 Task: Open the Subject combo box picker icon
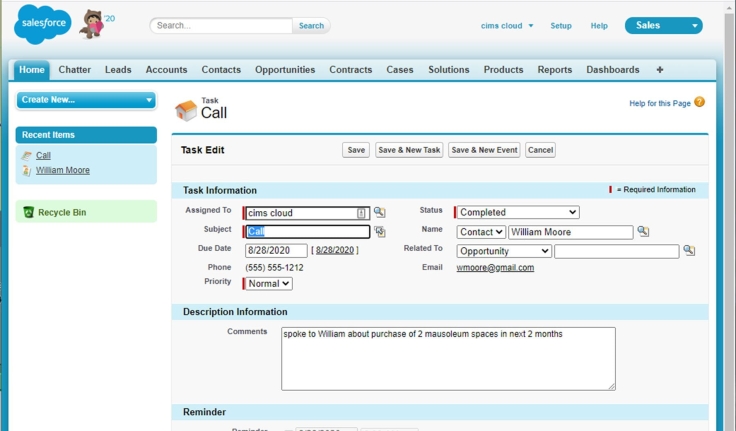pyautogui.click(x=379, y=232)
